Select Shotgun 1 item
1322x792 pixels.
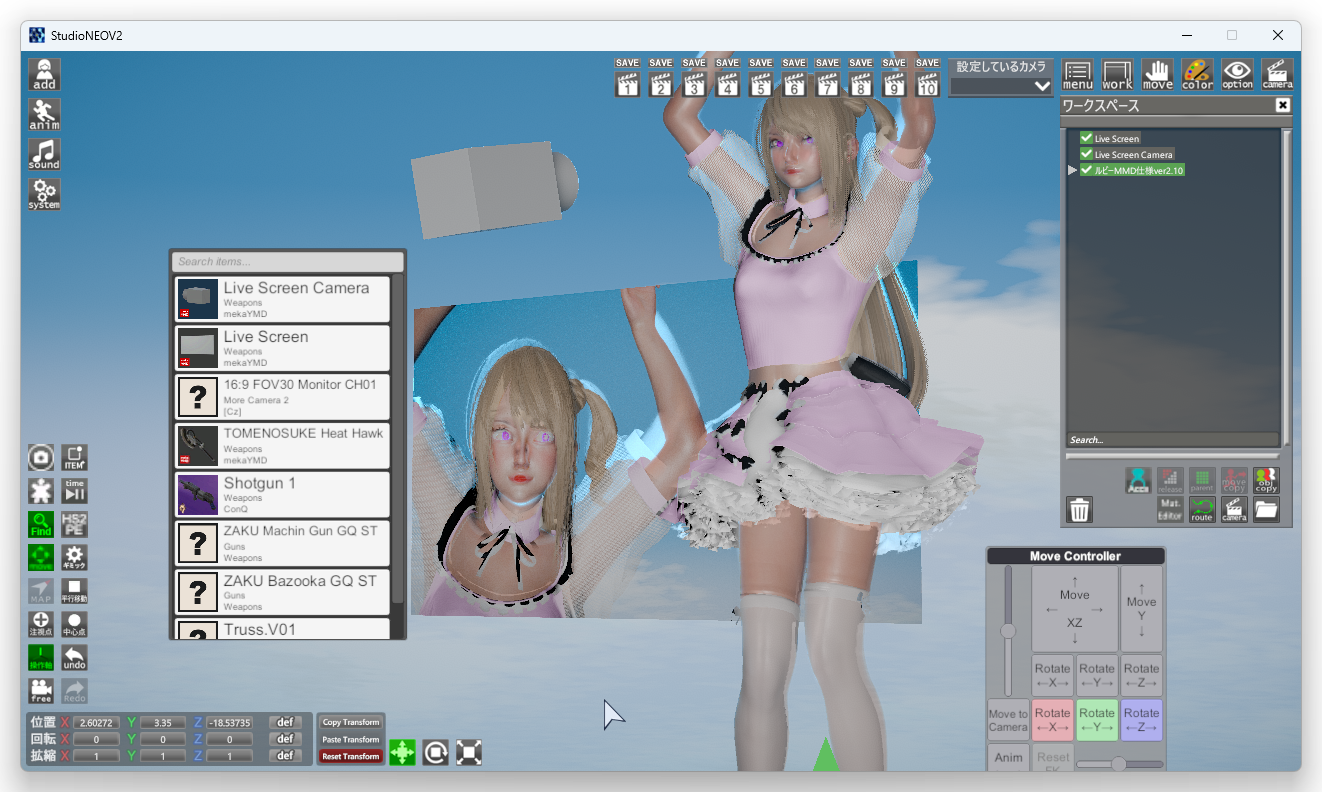click(282, 495)
